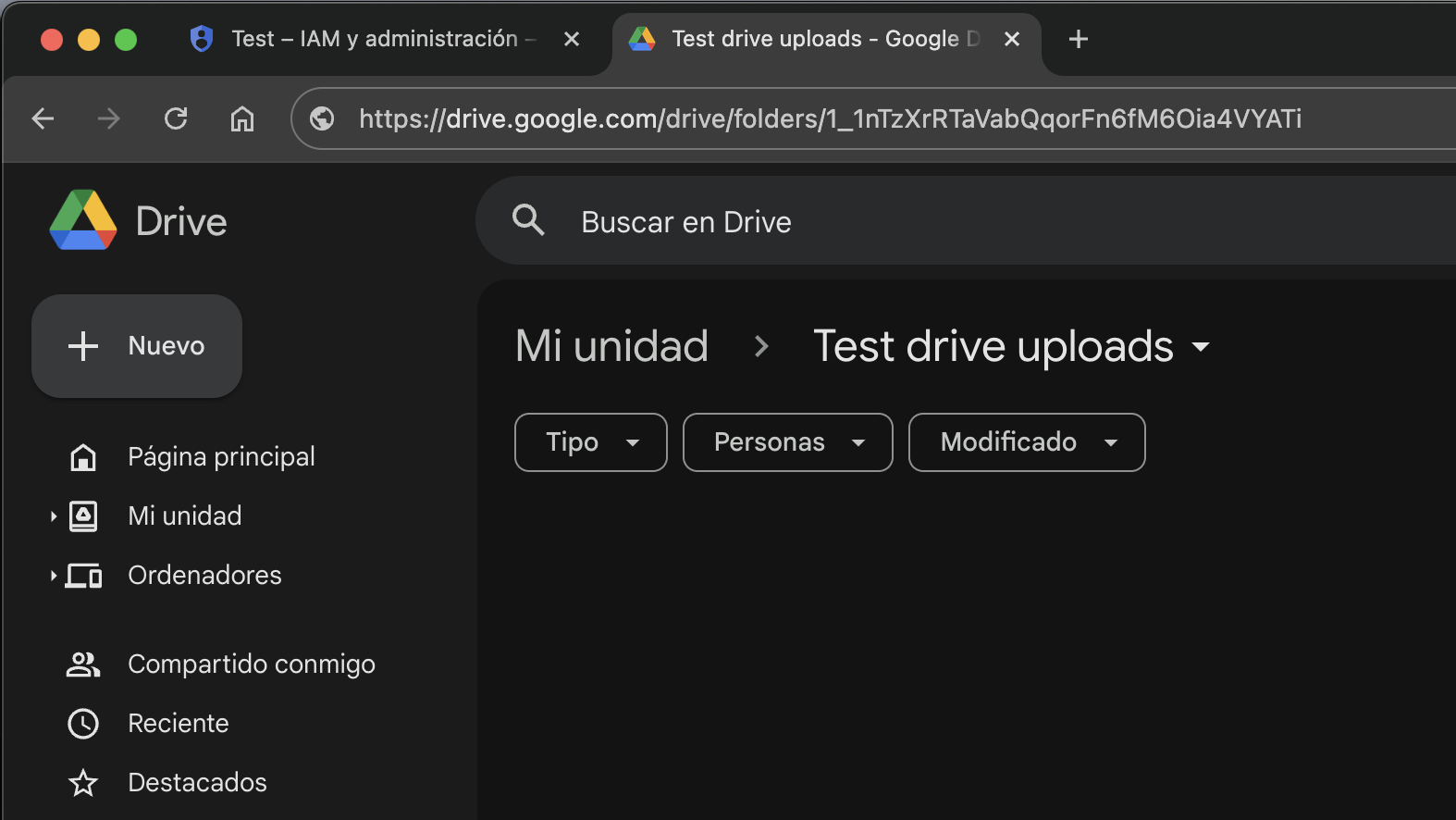Screen dimensions: 1456x820
Task: Go back with the browser back arrow
Action: (43, 118)
